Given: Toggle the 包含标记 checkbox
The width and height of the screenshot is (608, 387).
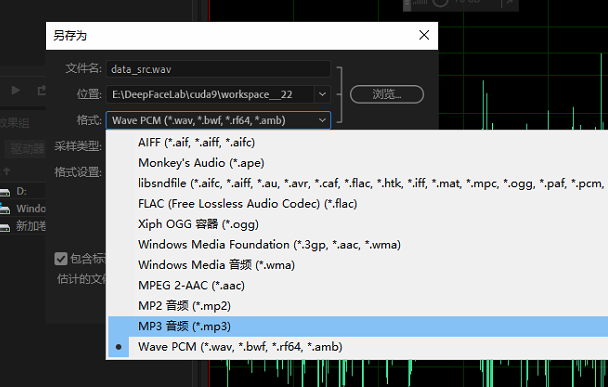Looking at the screenshot, I should click(x=61, y=259).
